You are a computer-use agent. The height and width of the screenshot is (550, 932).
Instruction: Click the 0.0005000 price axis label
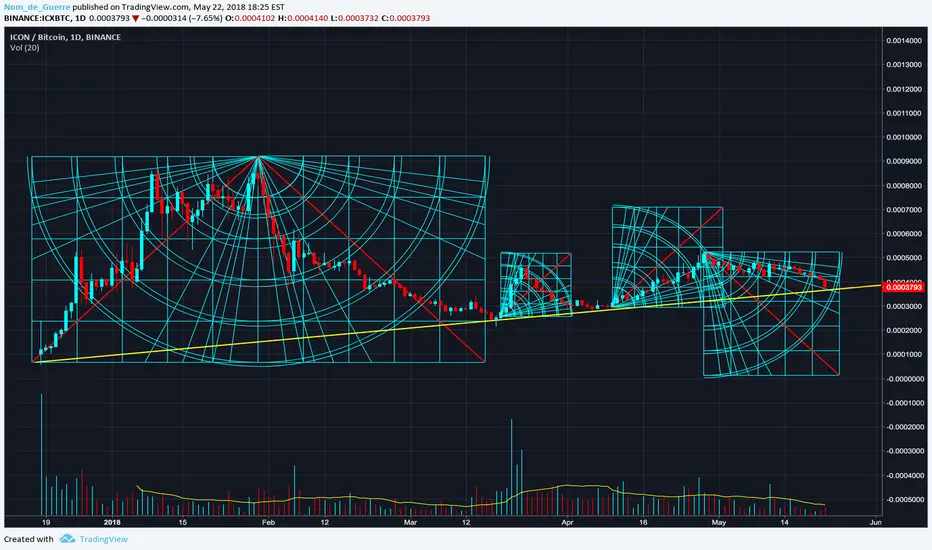coord(903,258)
